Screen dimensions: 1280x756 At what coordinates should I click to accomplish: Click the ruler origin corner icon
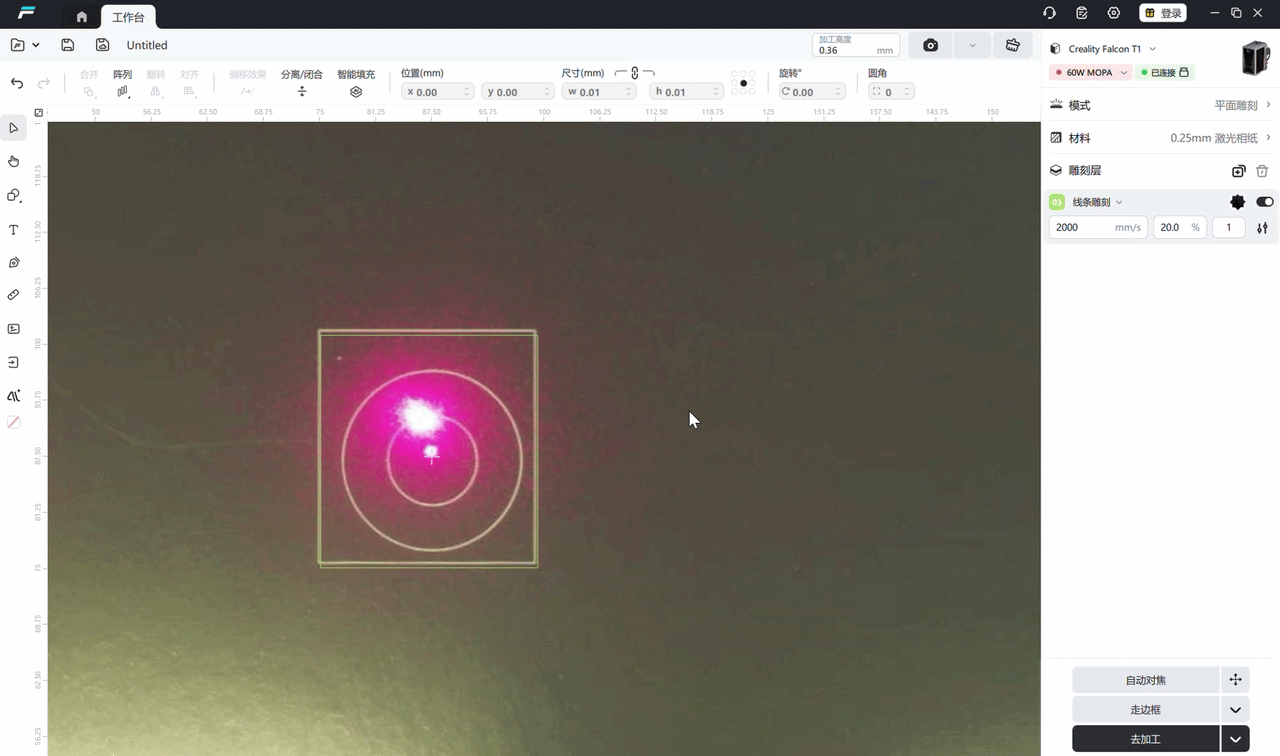pyautogui.click(x=39, y=113)
